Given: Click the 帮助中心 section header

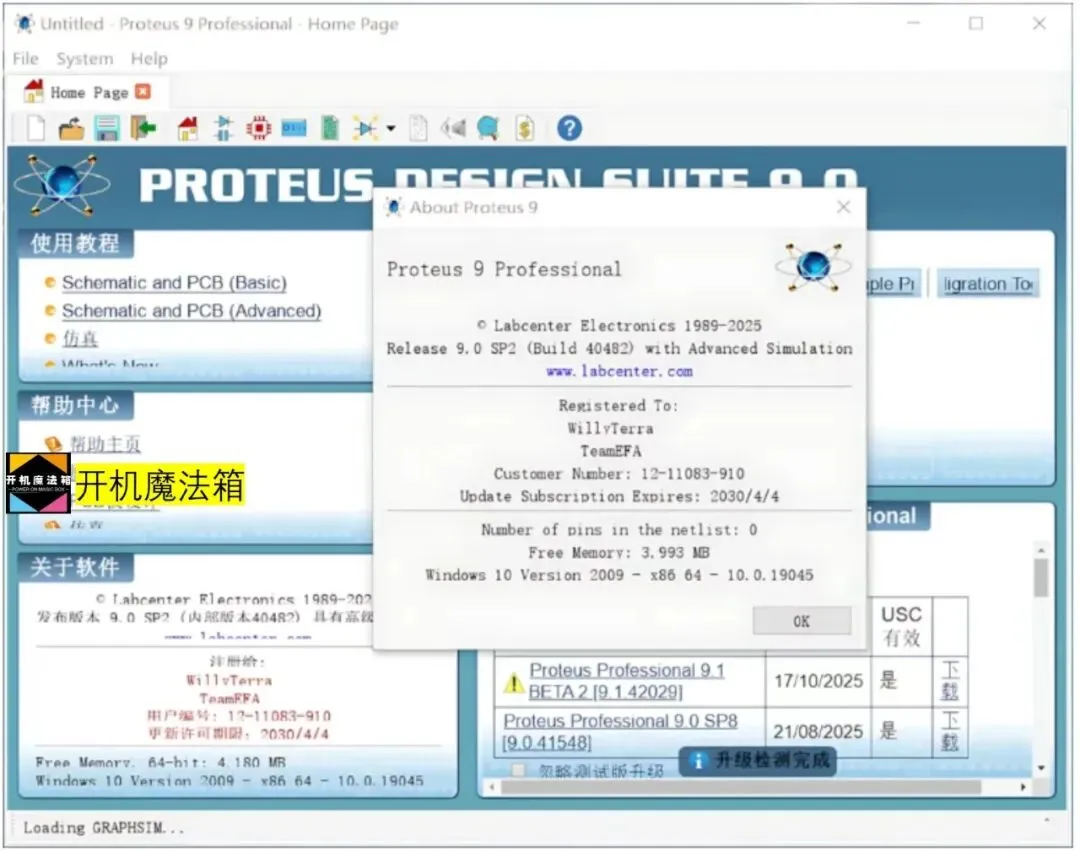Looking at the screenshot, I should 75,405.
